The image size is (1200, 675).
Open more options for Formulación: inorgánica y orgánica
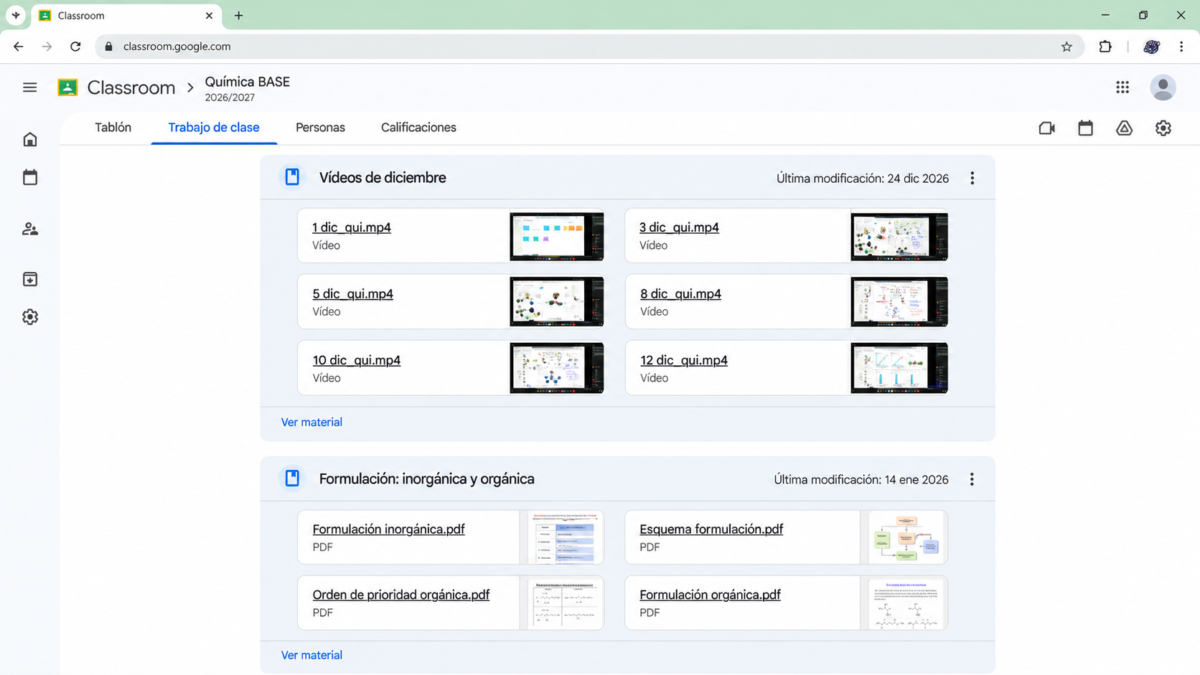(x=972, y=480)
